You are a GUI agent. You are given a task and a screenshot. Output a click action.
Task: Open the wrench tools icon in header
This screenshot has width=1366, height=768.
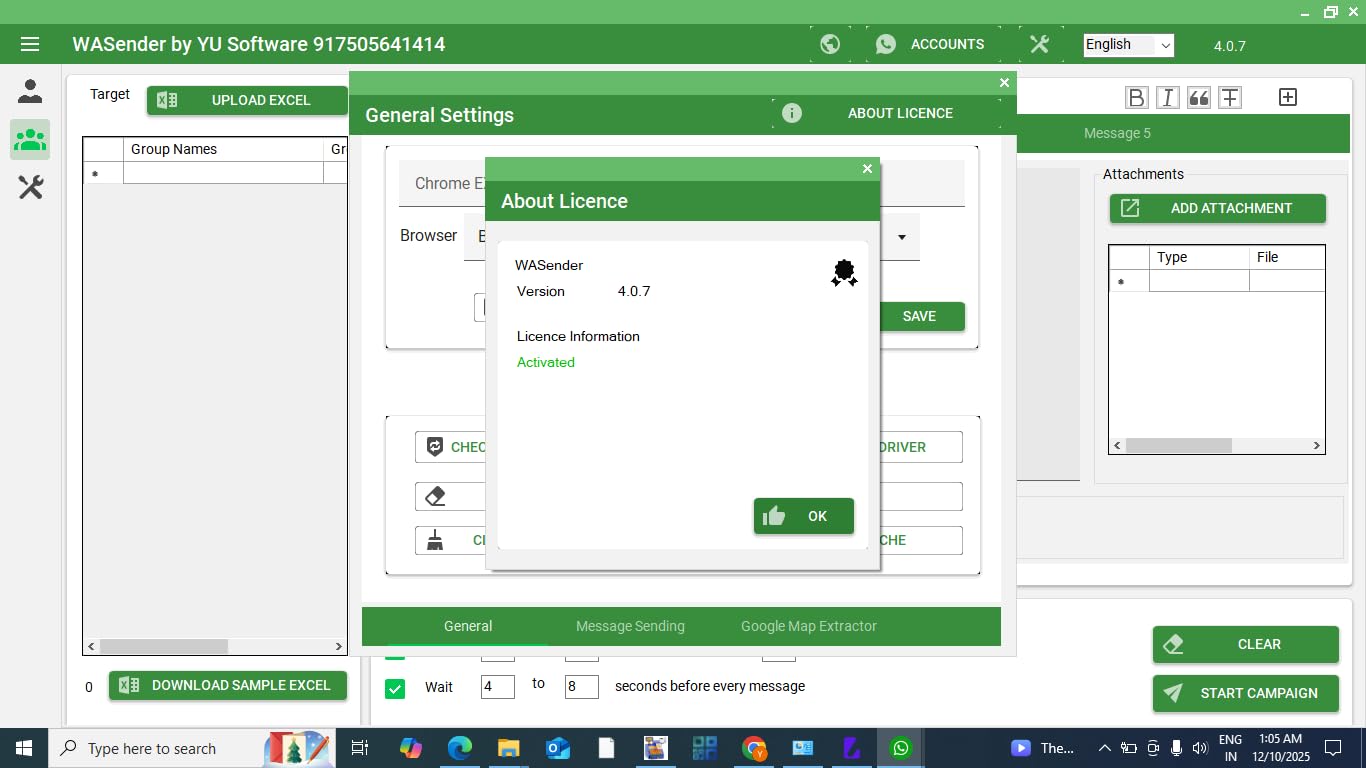1039,44
